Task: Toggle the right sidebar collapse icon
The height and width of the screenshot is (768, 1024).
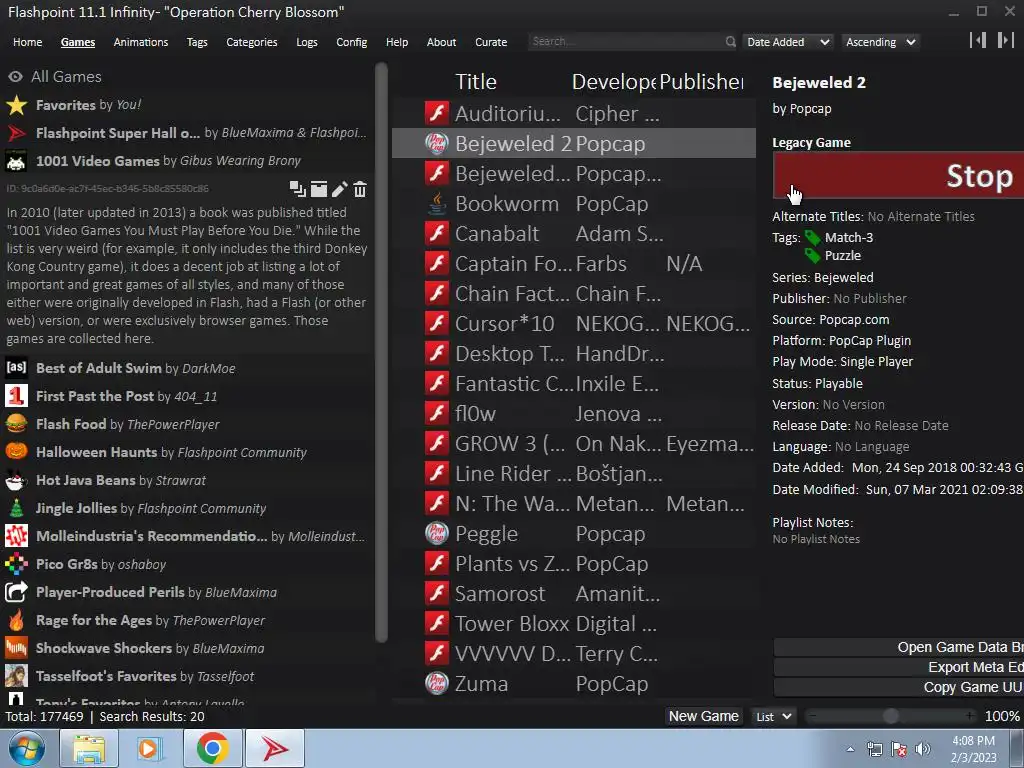Action: [x=1005, y=40]
